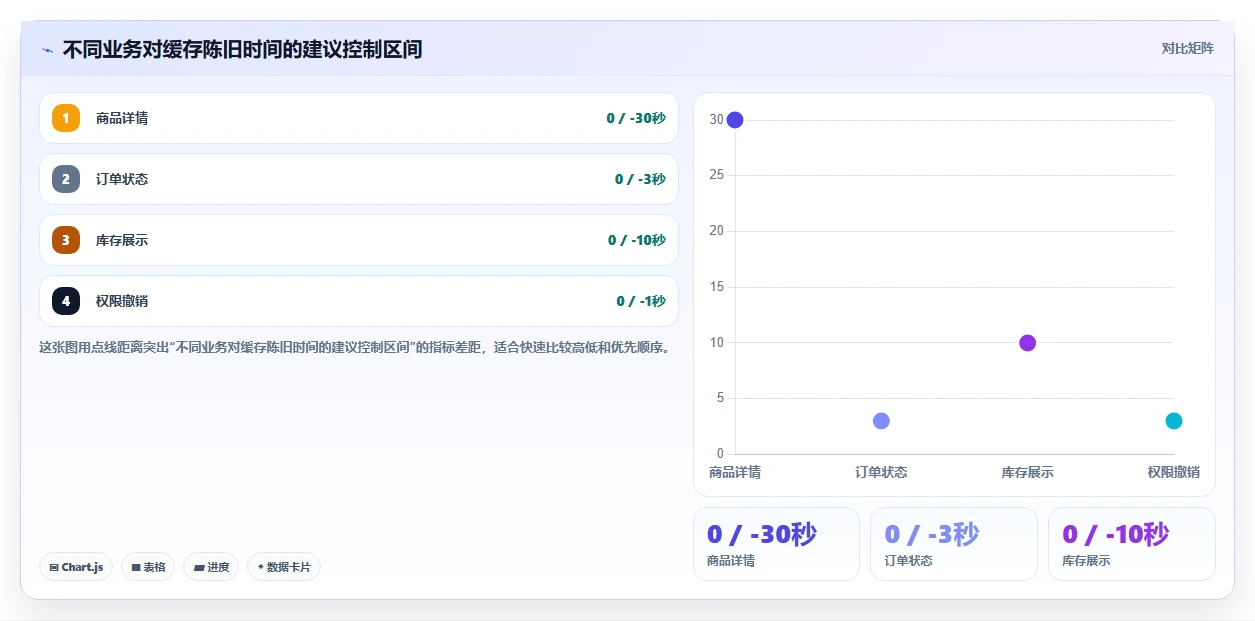
Task: Click the y-axis tick label 15
Action: 716,287
